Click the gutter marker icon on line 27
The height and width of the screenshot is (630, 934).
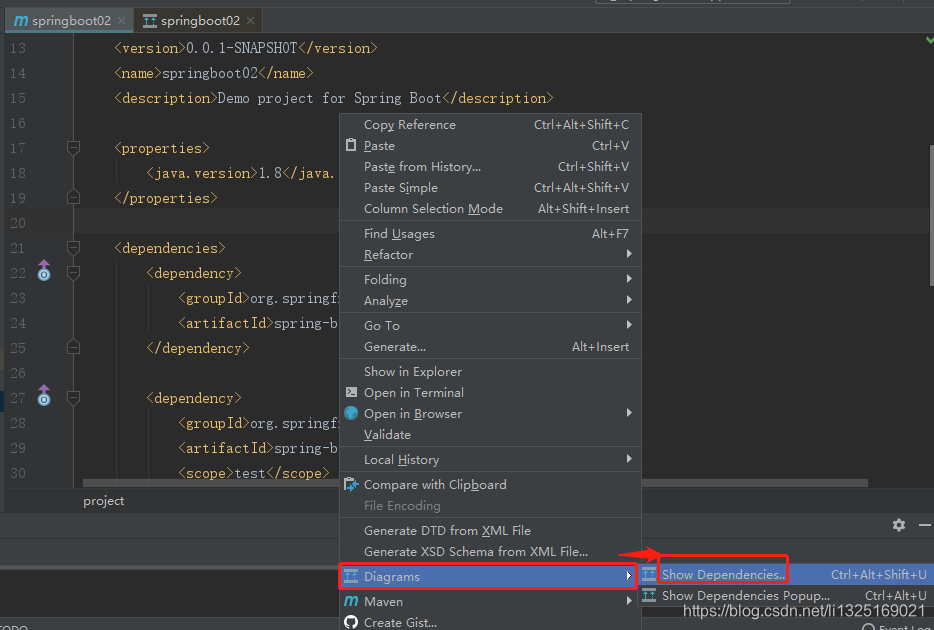click(x=44, y=395)
